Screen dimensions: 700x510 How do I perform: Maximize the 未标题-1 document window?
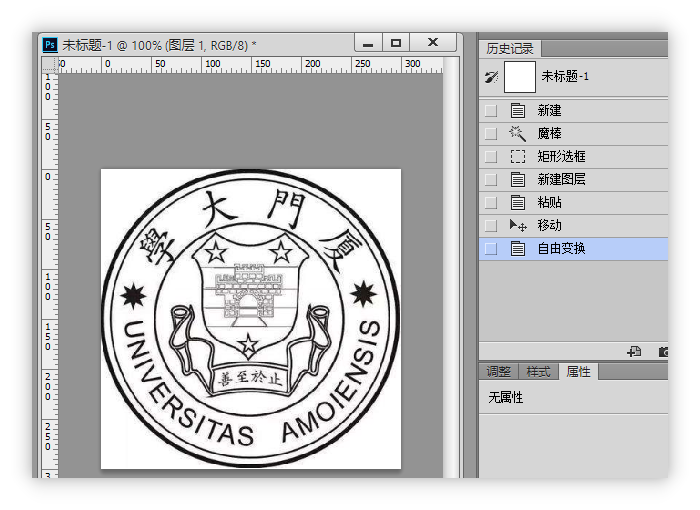(x=396, y=43)
